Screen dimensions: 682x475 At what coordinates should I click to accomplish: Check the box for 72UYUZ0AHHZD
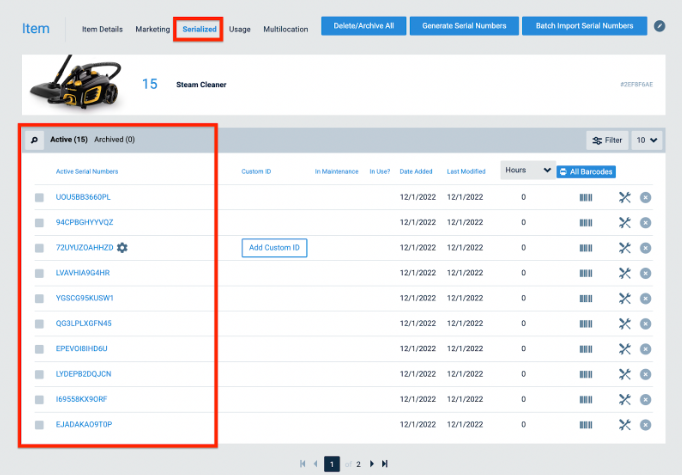pyautogui.click(x=39, y=248)
